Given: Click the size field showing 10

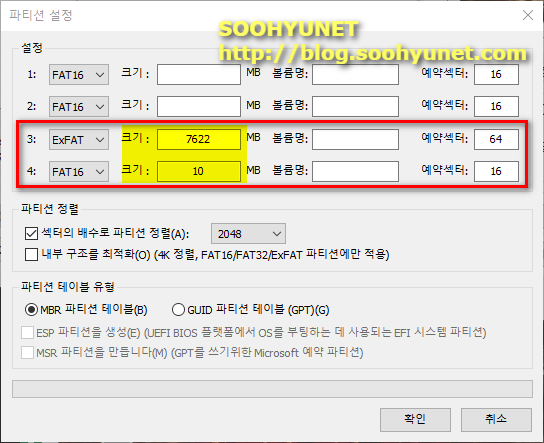Looking at the screenshot, I should [199, 171].
